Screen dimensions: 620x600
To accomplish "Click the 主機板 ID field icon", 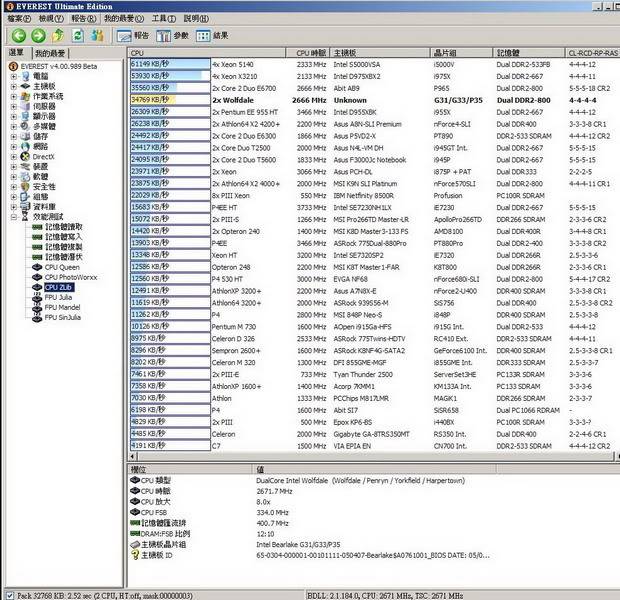I will tap(135, 555).
